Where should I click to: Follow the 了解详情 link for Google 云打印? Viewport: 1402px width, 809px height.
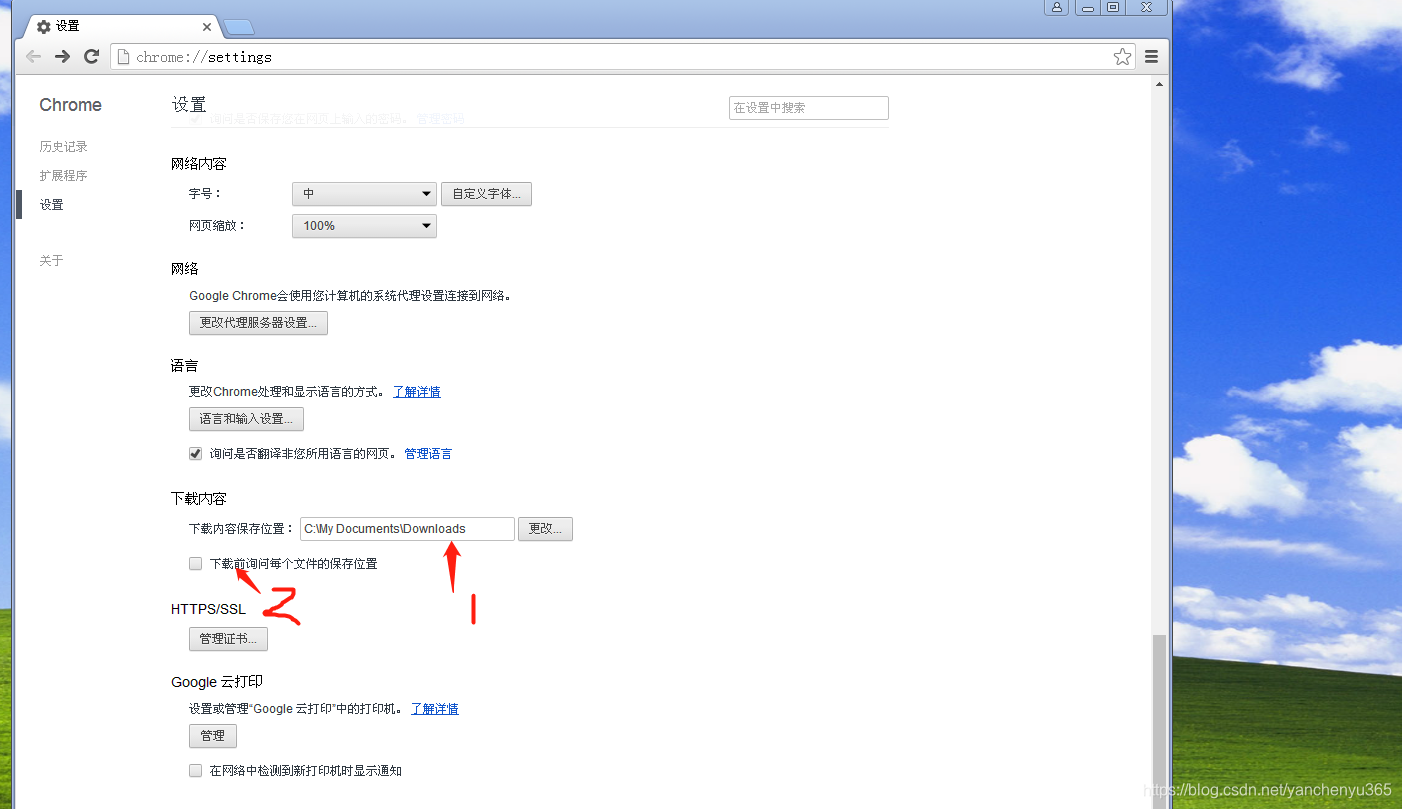(435, 709)
